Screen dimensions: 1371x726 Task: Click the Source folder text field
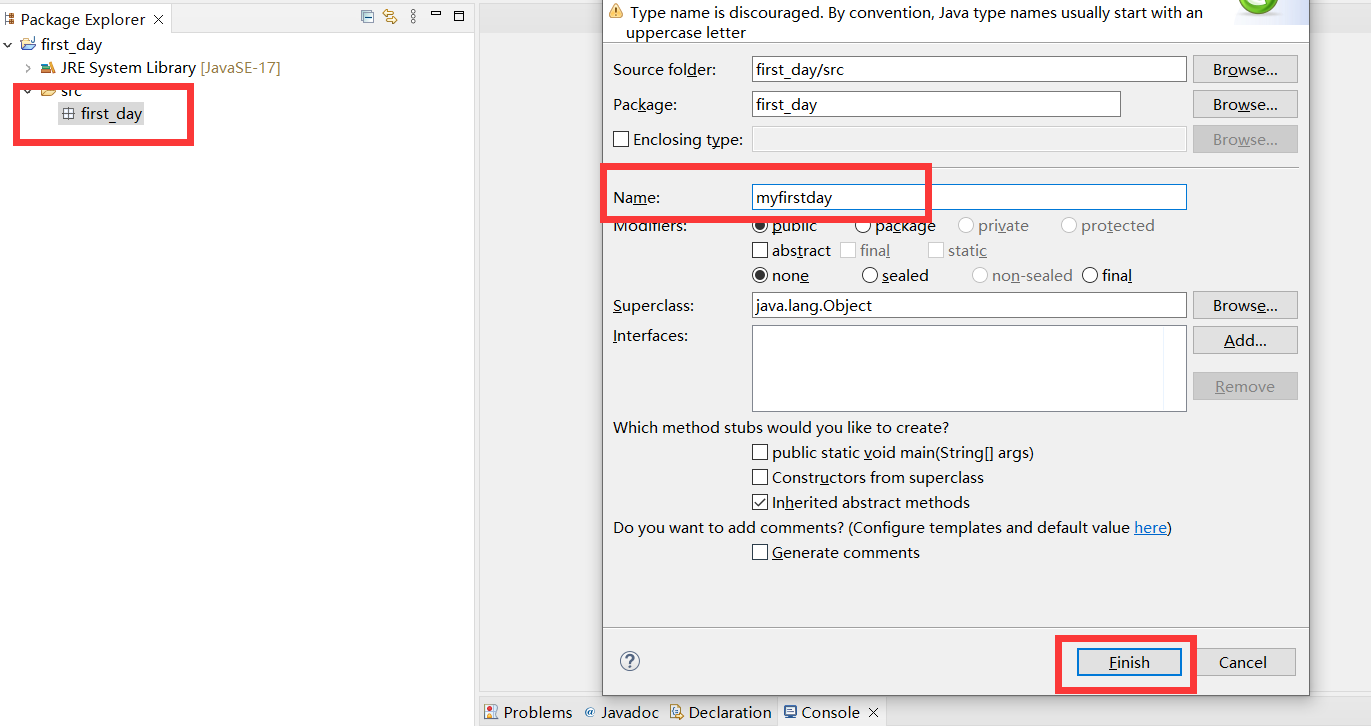coord(969,69)
